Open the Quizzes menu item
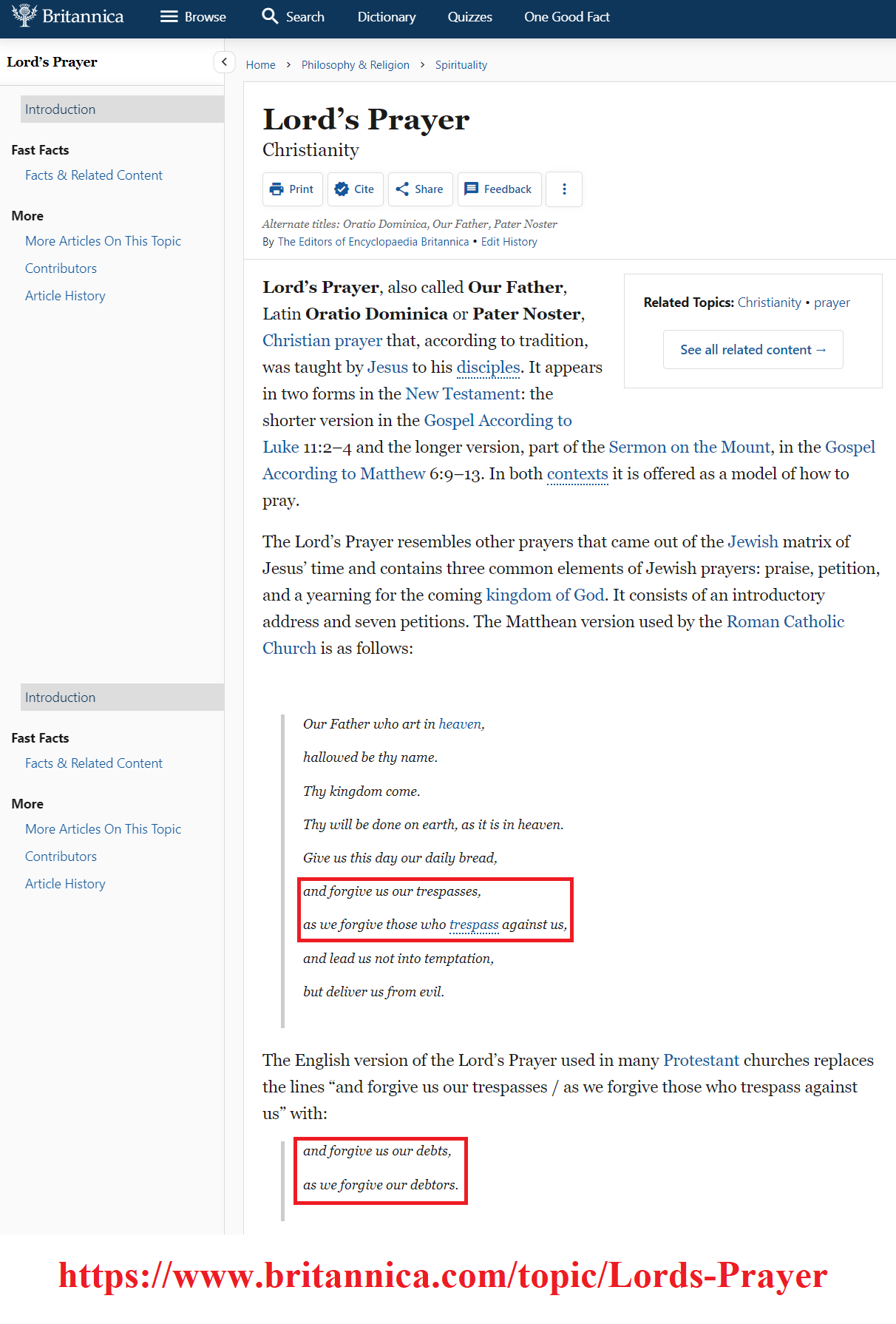 469,17
